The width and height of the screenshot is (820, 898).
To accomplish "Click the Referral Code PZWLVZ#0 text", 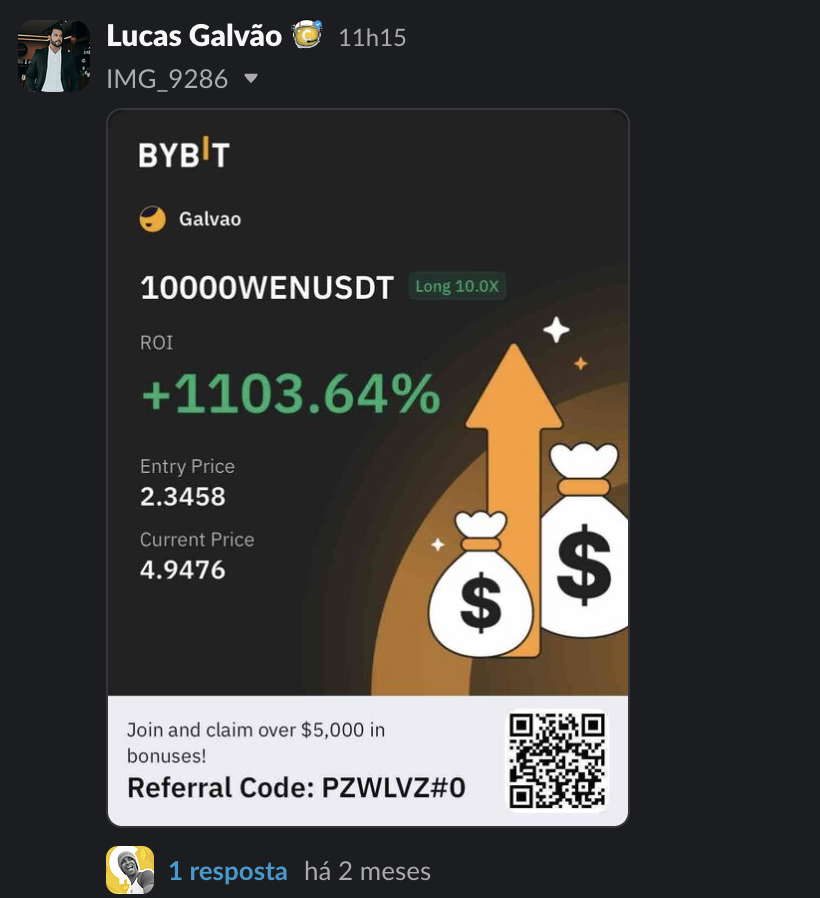I will pyautogui.click(x=296, y=788).
